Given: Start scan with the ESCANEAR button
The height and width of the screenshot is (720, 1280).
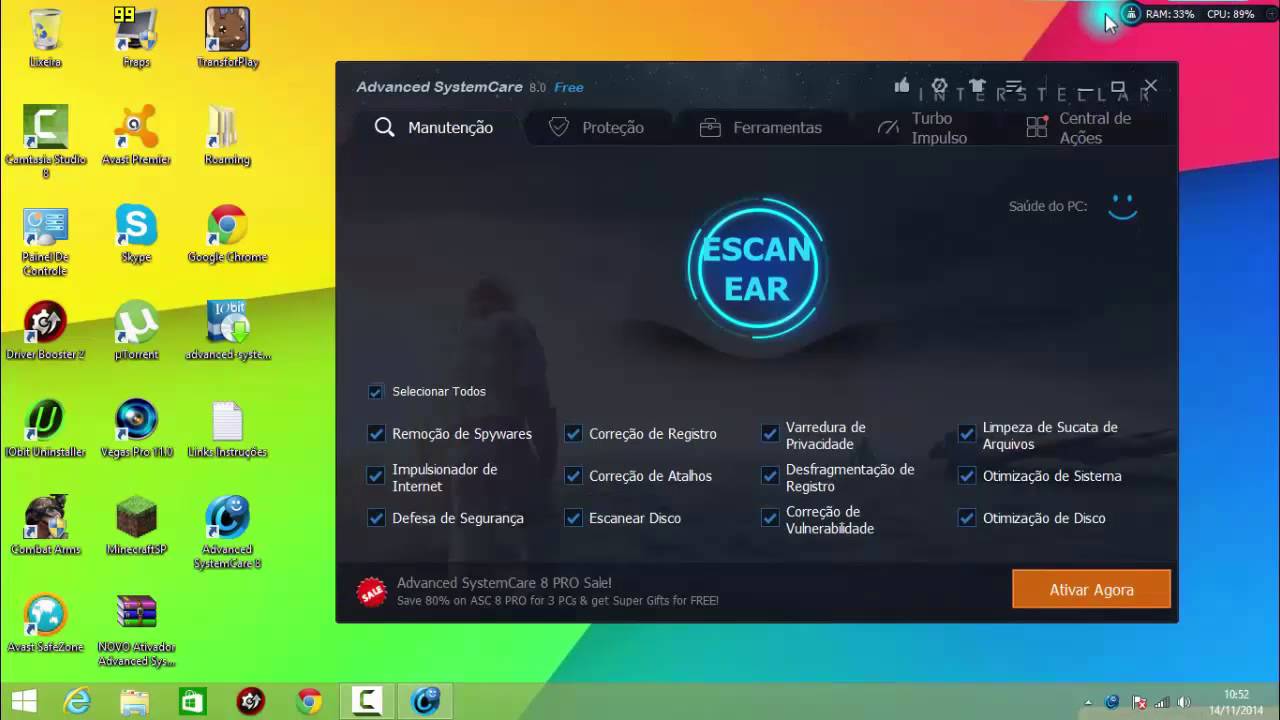Looking at the screenshot, I should pyautogui.click(x=757, y=268).
